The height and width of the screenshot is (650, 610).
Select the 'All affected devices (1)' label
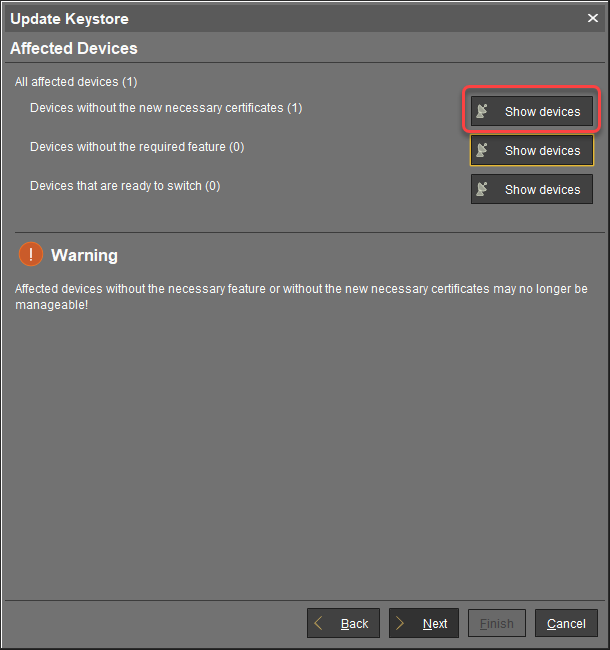click(x=76, y=82)
